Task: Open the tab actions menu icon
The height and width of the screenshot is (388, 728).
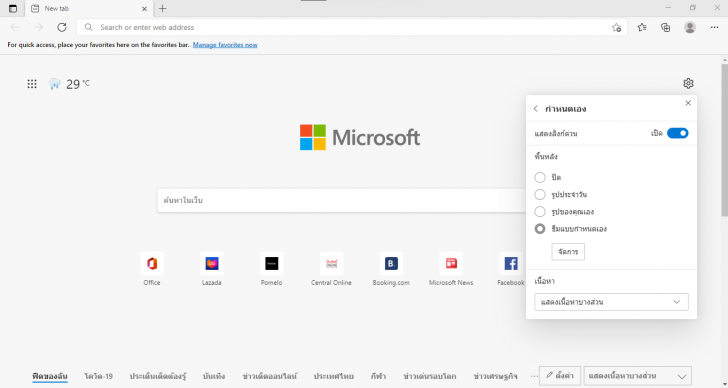Action: click(x=13, y=8)
